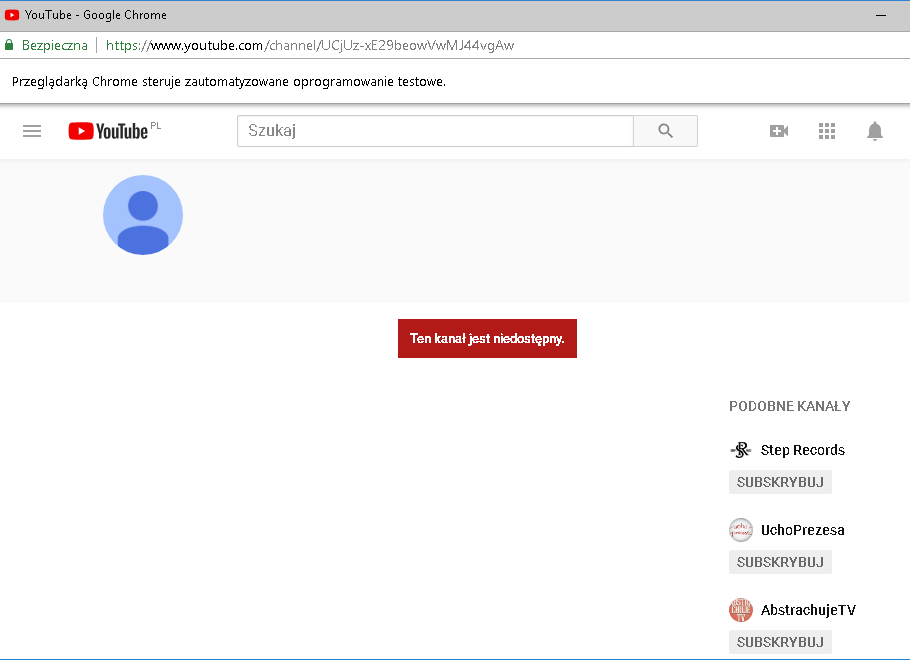Click the YouTube favicon in title bar
Viewport: 910px width, 660px height.
(12, 15)
